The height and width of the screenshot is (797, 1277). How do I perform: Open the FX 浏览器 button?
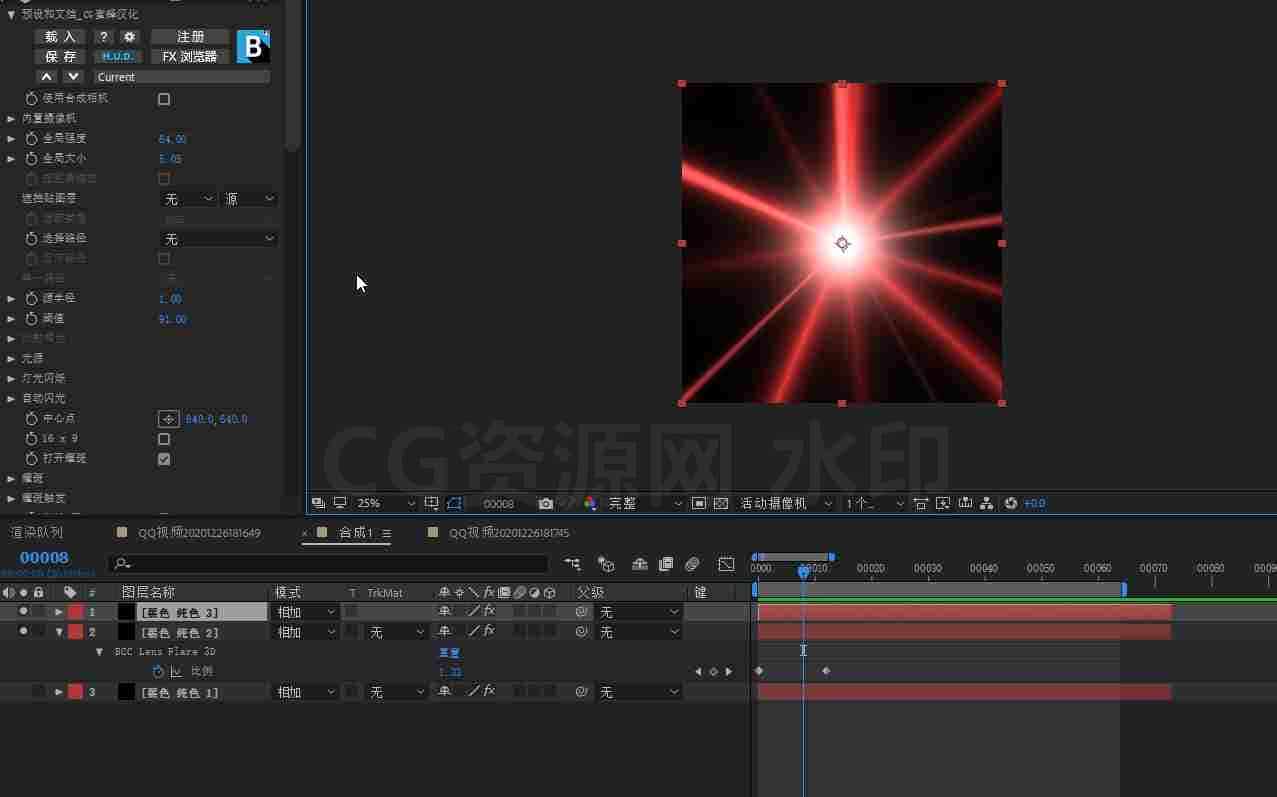[190, 57]
